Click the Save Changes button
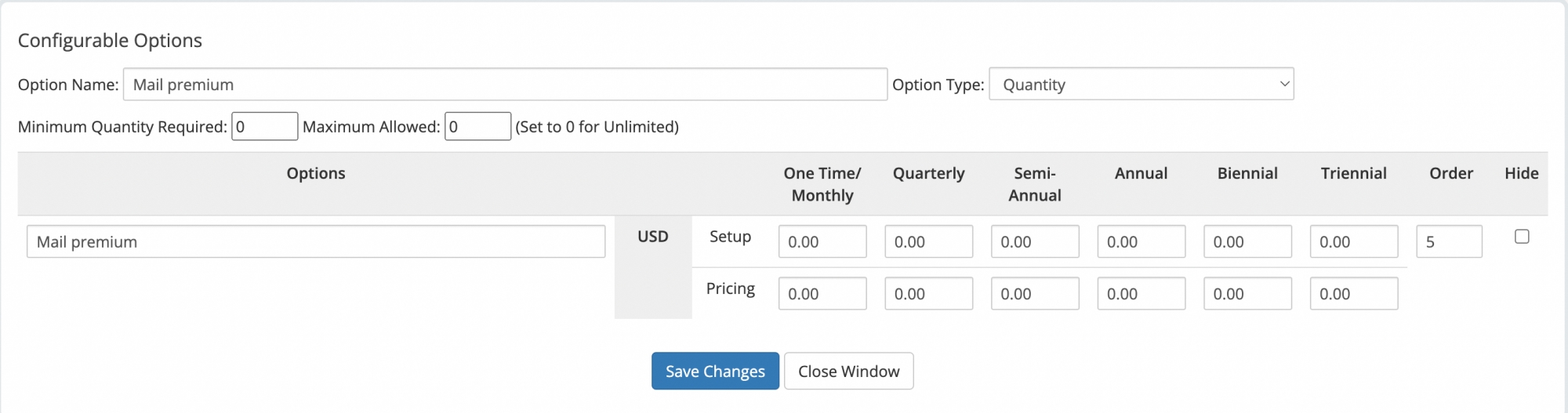Screen dimensions: 1568x413 (715, 371)
